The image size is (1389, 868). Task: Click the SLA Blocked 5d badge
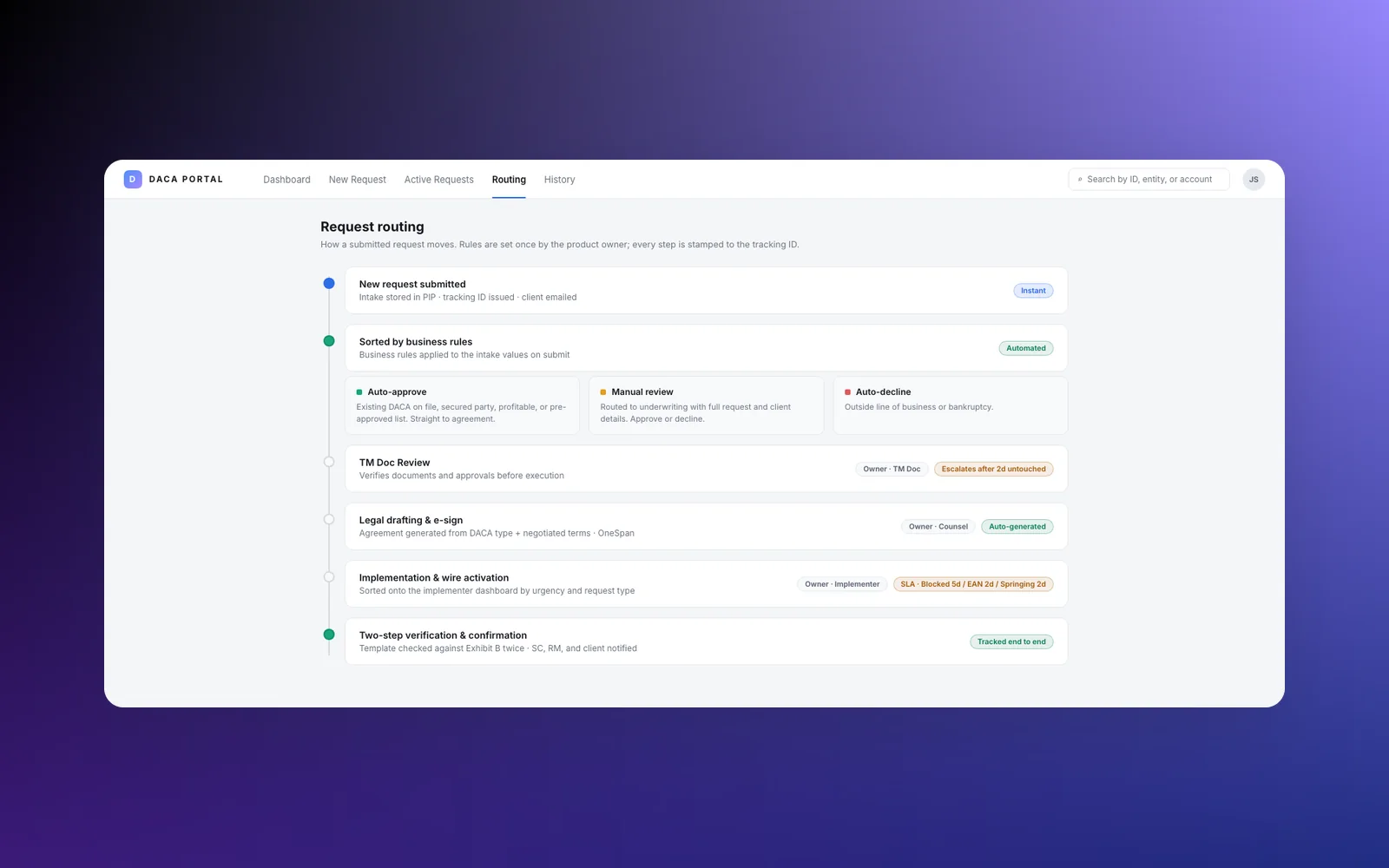coord(973,584)
